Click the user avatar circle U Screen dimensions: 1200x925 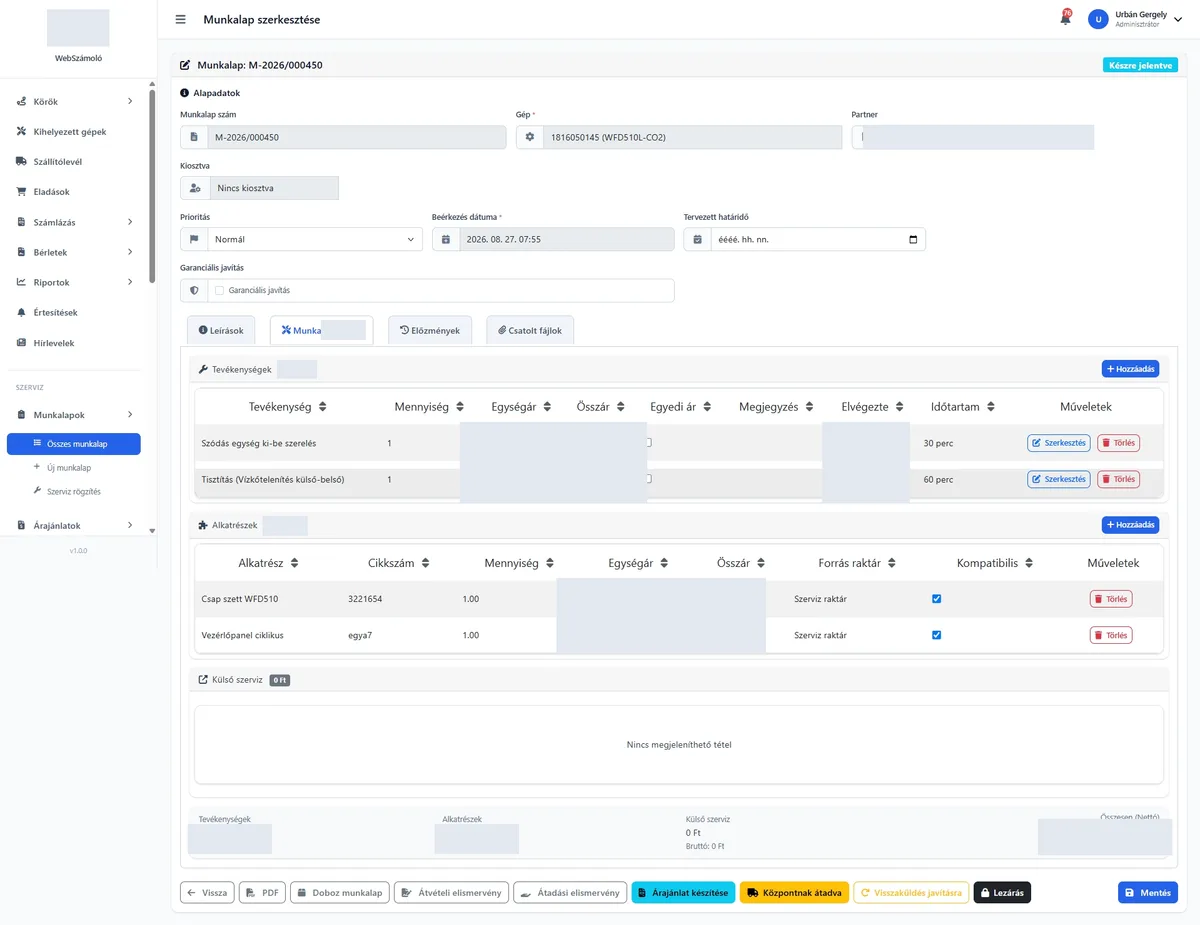(1099, 19)
